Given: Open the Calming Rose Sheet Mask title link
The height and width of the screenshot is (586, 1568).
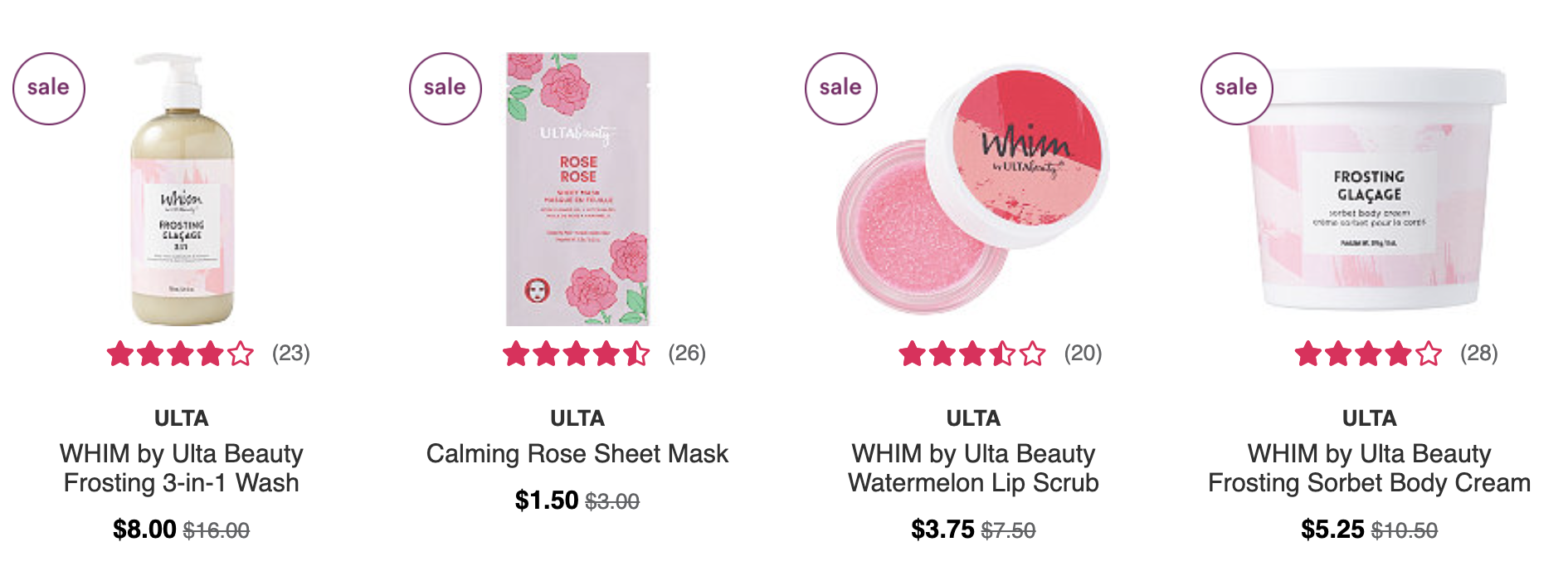Looking at the screenshot, I should click(577, 454).
